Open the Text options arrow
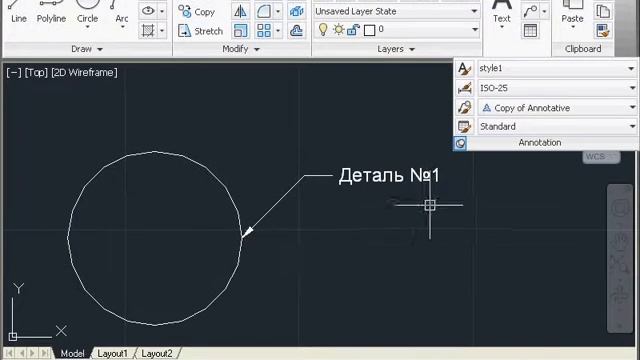 click(x=502, y=27)
